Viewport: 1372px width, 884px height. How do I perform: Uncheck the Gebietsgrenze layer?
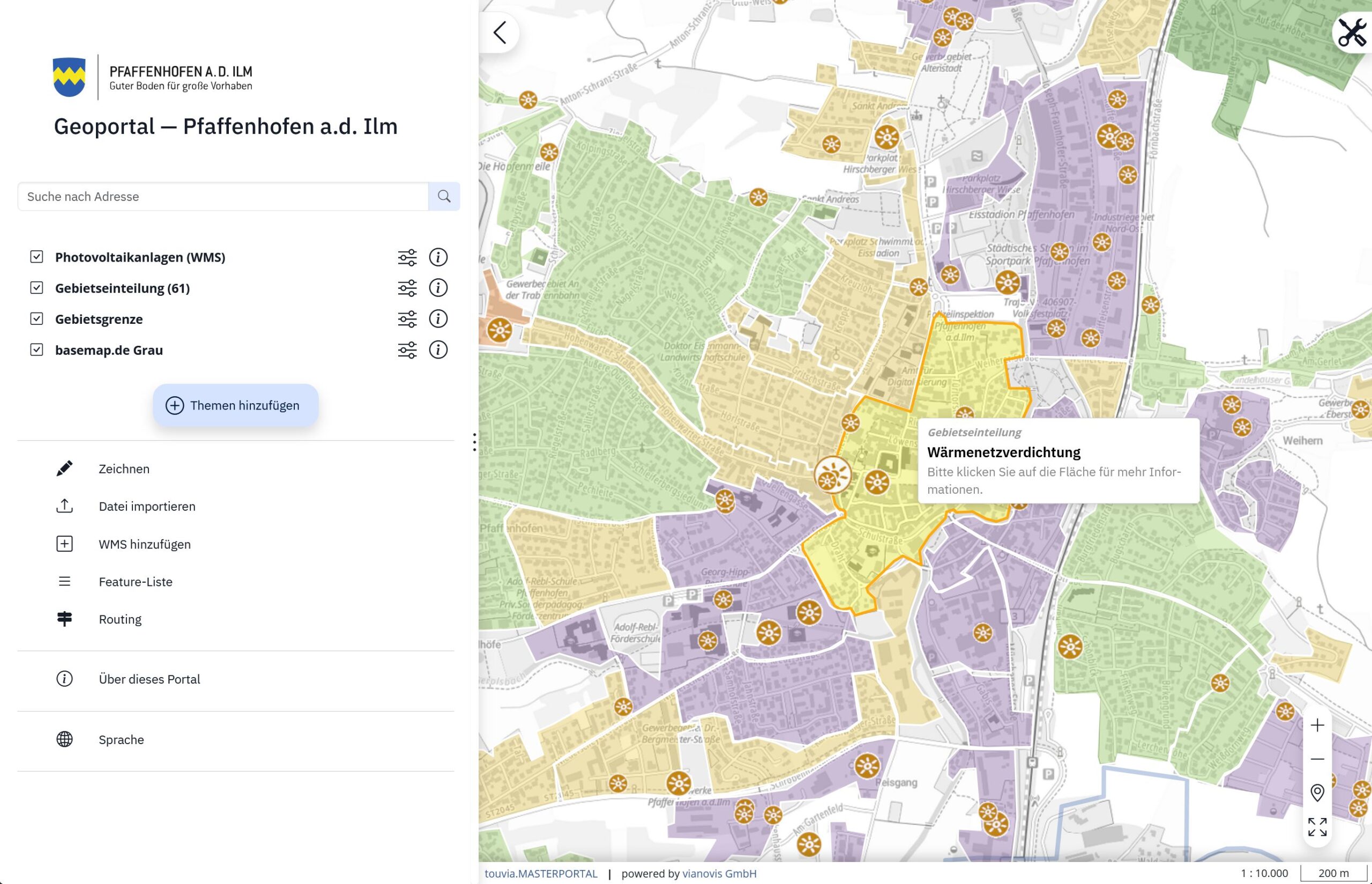click(35, 318)
